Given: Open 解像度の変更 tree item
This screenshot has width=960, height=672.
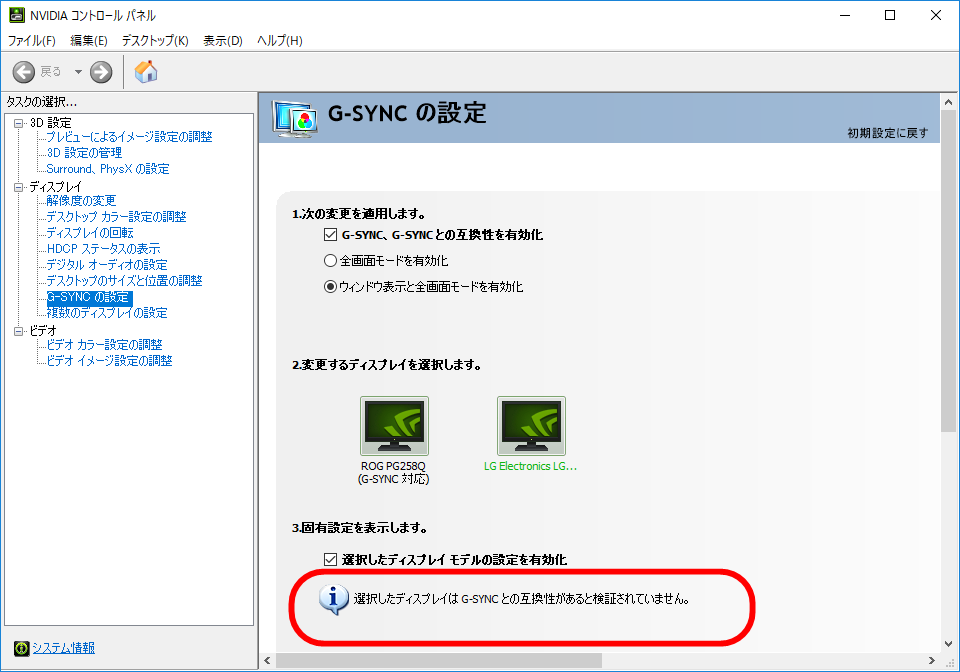Looking at the screenshot, I should [x=81, y=200].
